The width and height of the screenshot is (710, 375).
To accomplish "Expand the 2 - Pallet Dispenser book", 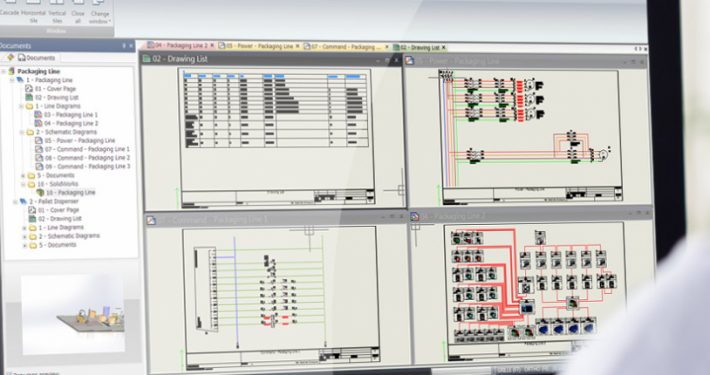I will pyautogui.click(x=15, y=202).
